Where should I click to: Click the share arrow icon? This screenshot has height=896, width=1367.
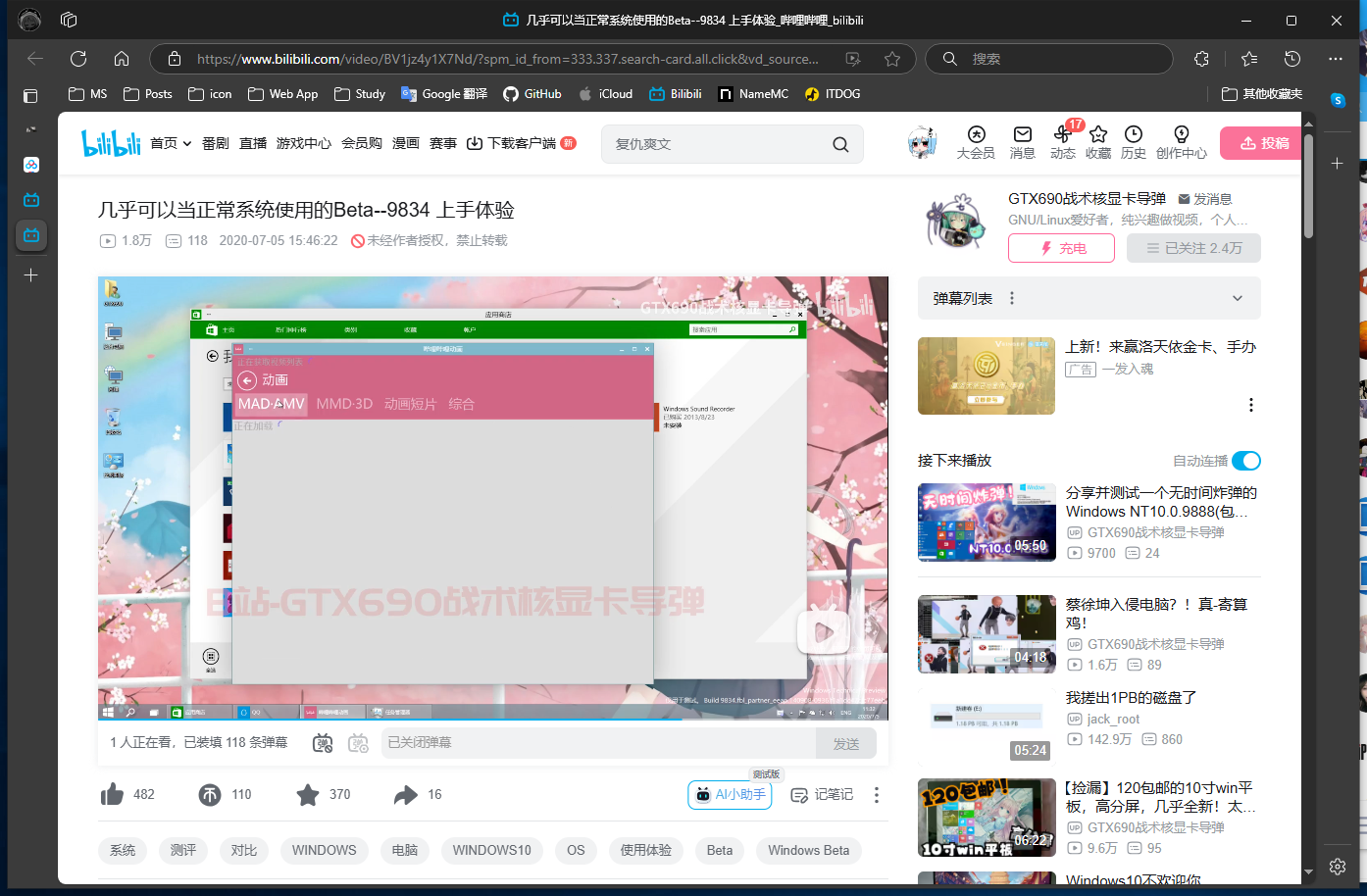[x=406, y=794]
